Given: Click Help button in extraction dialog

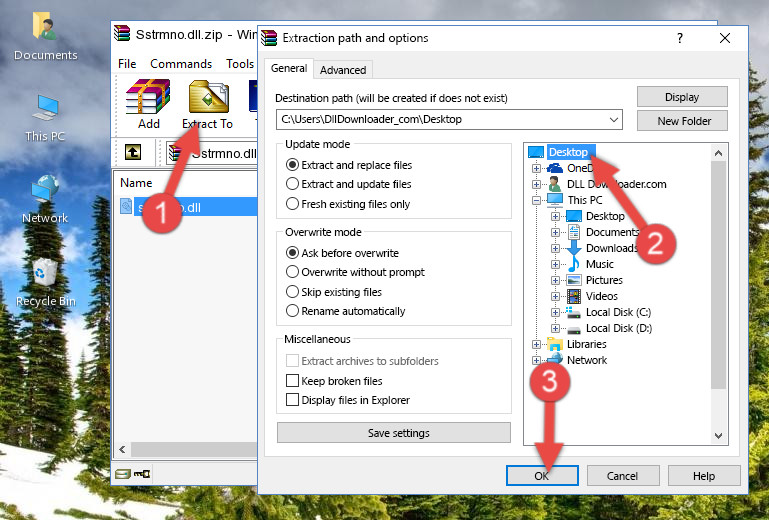Looking at the screenshot, I should click(704, 475).
